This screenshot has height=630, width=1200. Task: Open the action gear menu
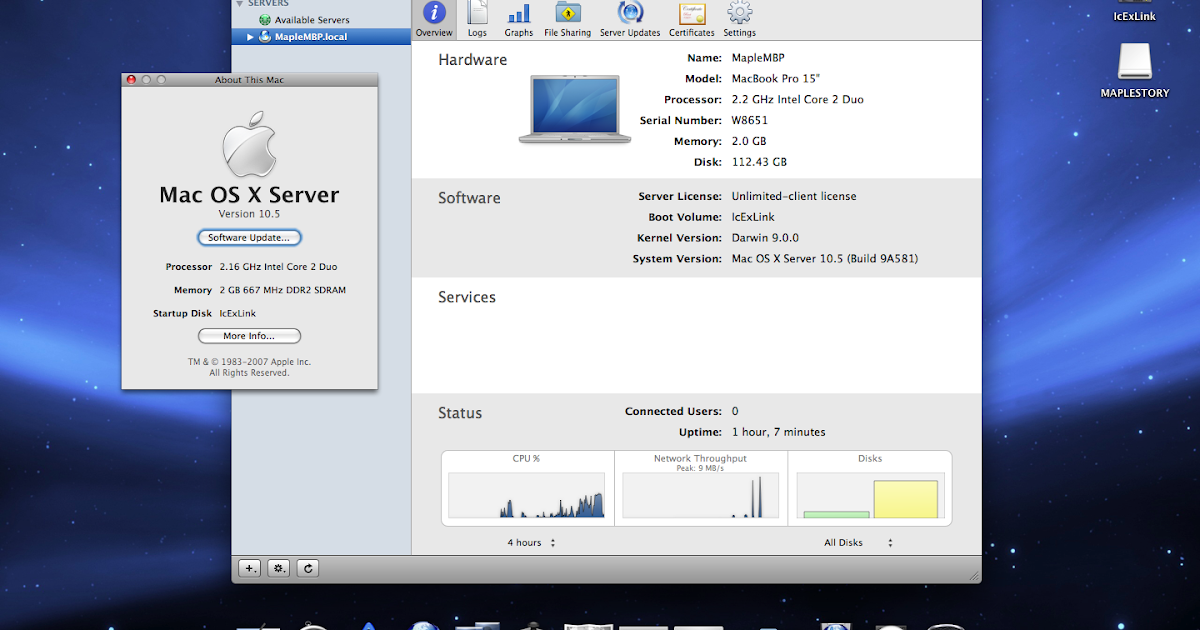click(278, 567)
